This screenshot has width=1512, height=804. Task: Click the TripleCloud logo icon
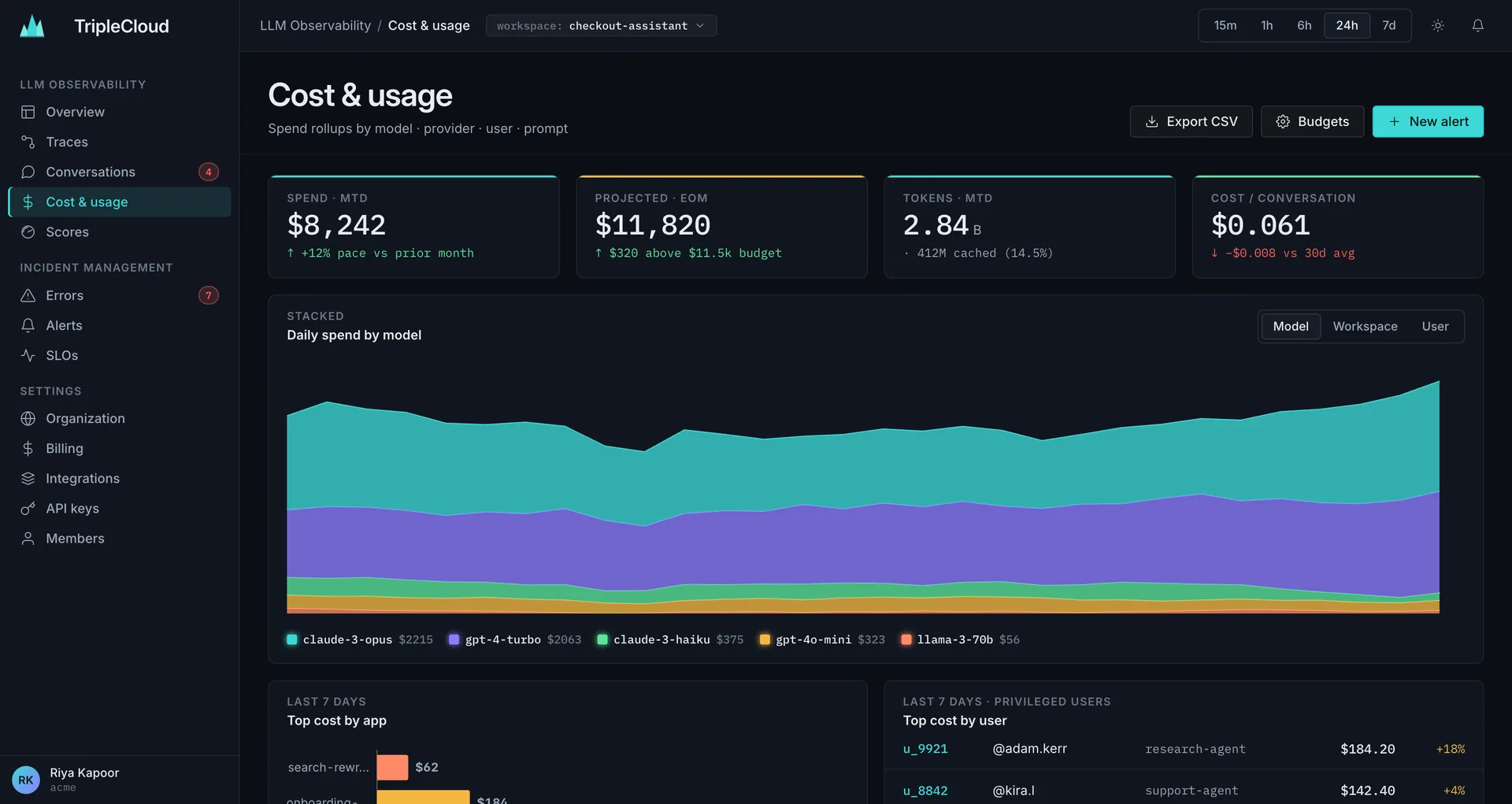(x=32, y=26)
